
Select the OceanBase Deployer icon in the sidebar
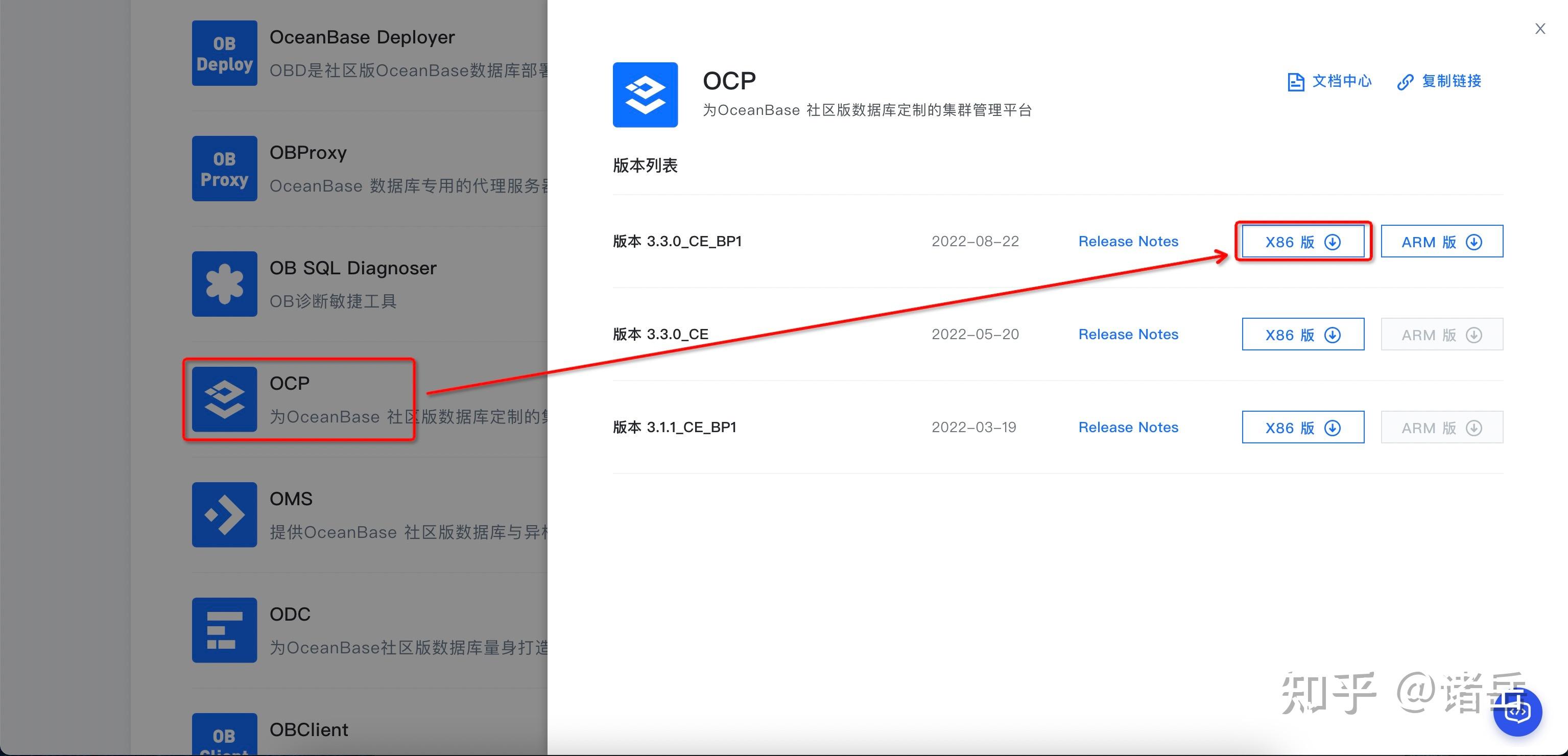click(x=224, y=53)
